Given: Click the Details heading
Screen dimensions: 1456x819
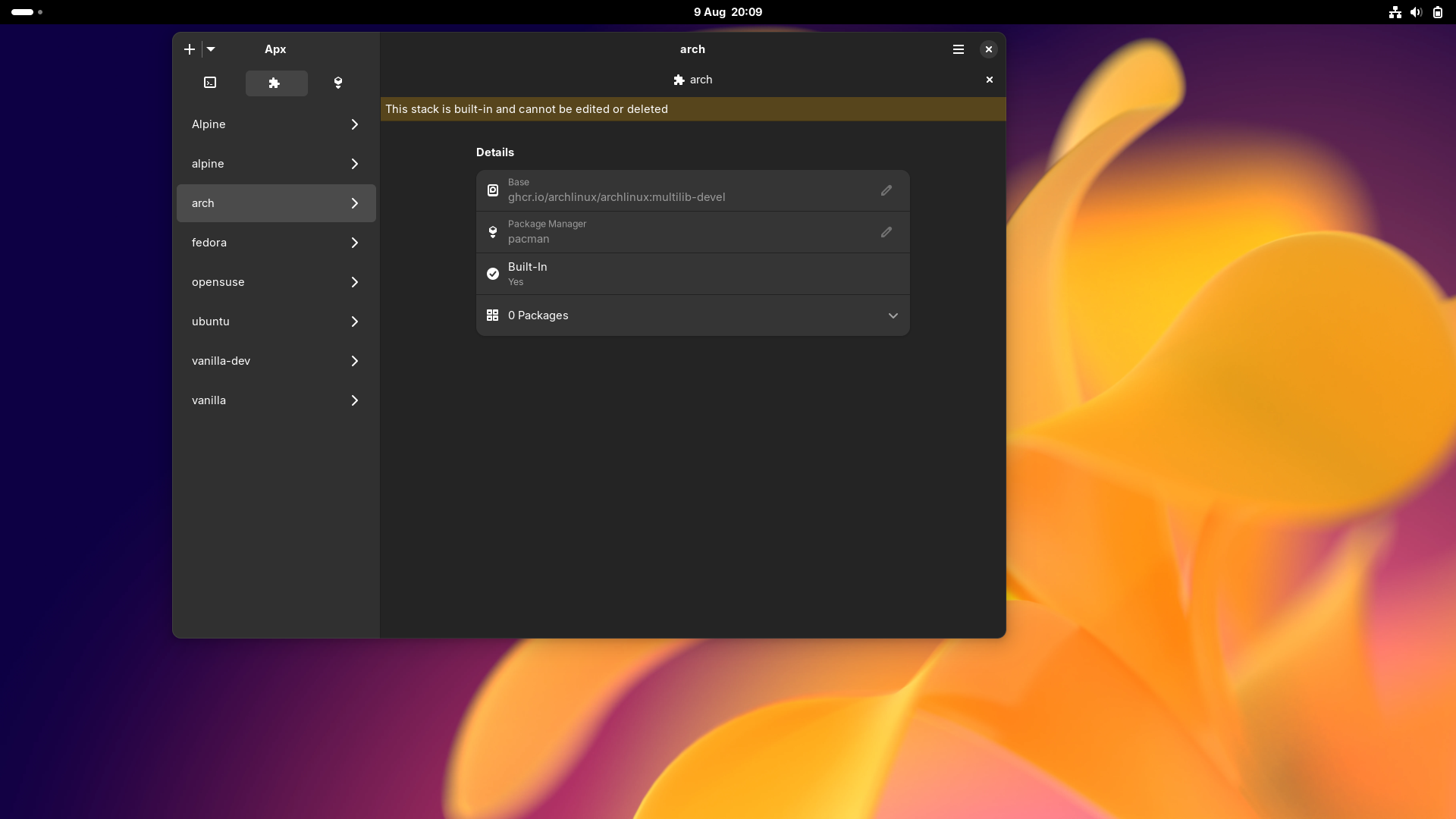Looking at the screenshot, I should [495, 152].
